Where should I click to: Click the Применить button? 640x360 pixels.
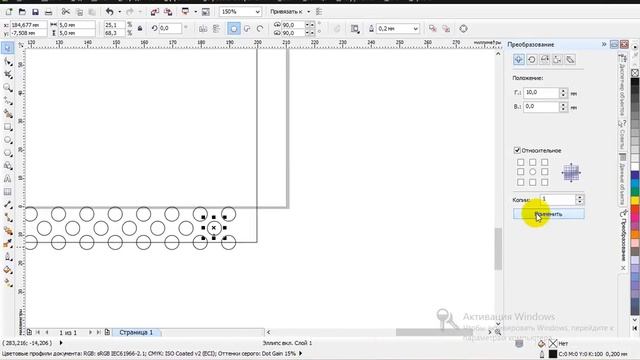[x=549, y=214]
